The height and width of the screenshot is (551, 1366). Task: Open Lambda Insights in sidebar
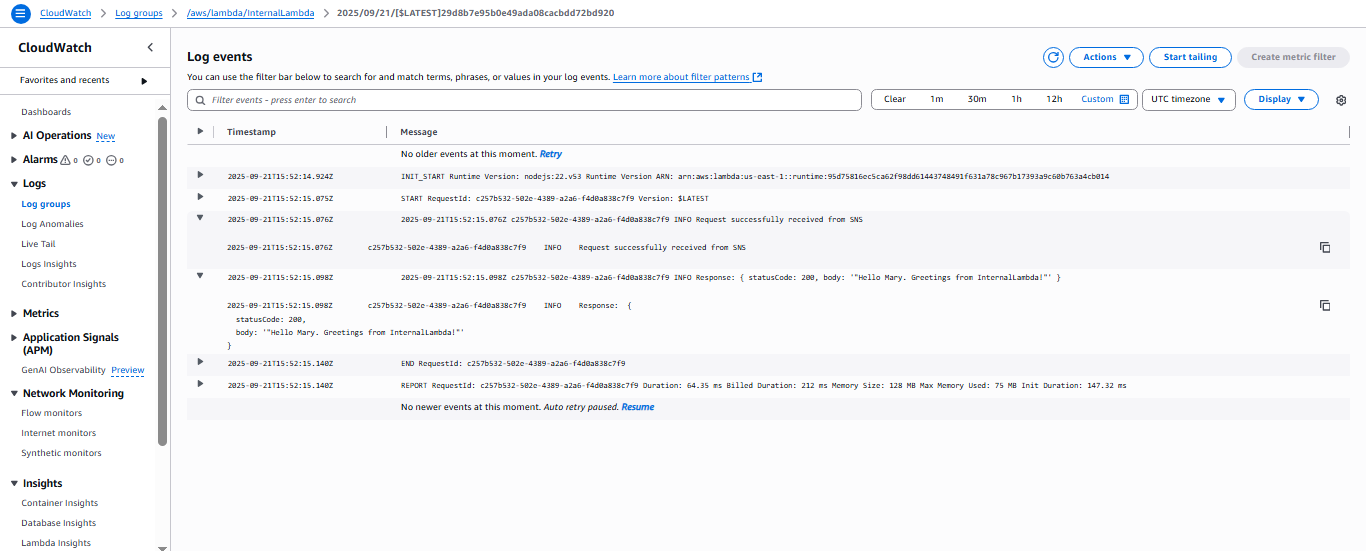pyautogui.click(x=56, y=543)
